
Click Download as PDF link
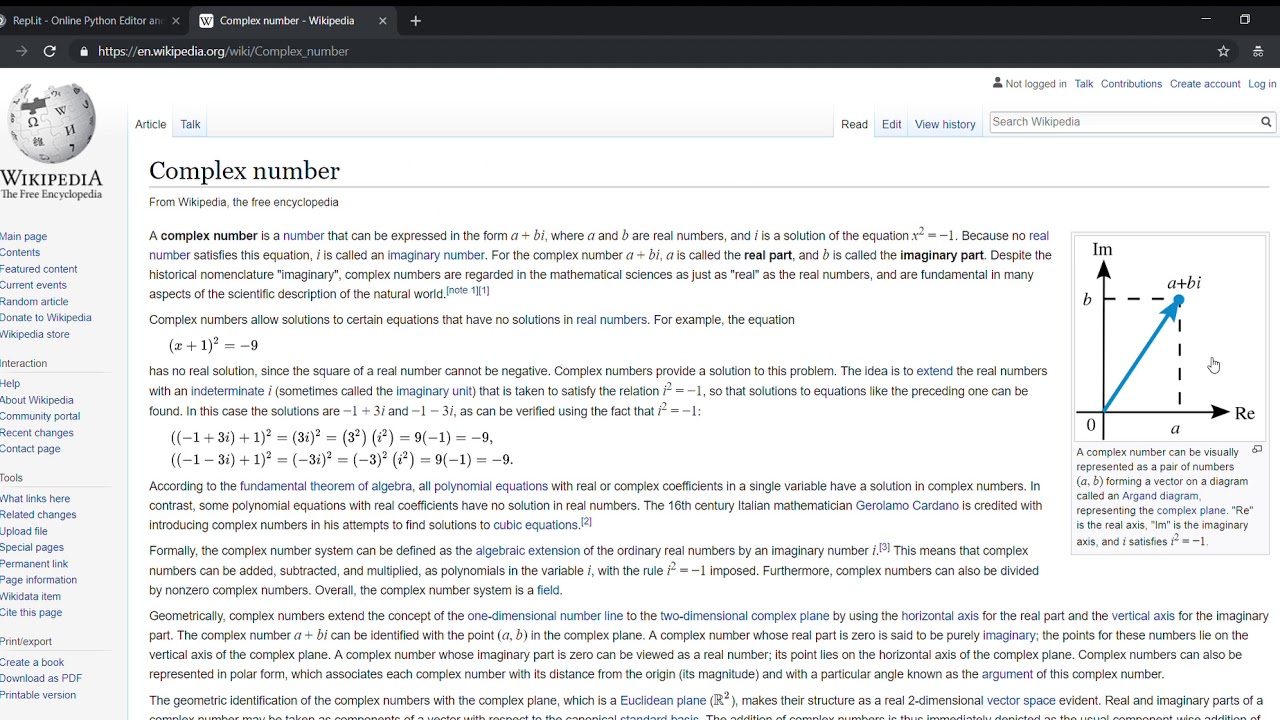(41, 678)
